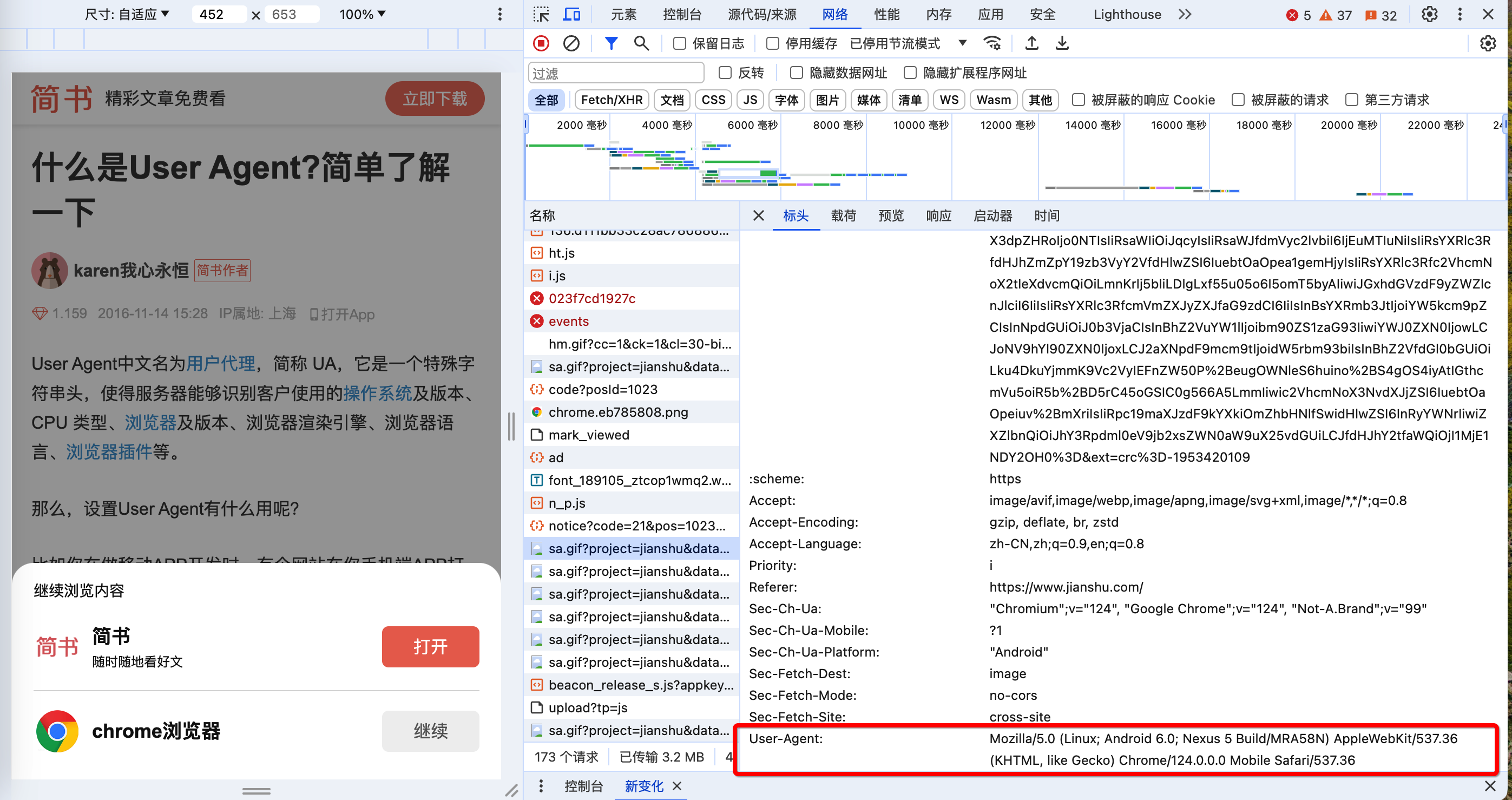
Task: Switch to 元素 panel tab
Action: tap(623, 14)
